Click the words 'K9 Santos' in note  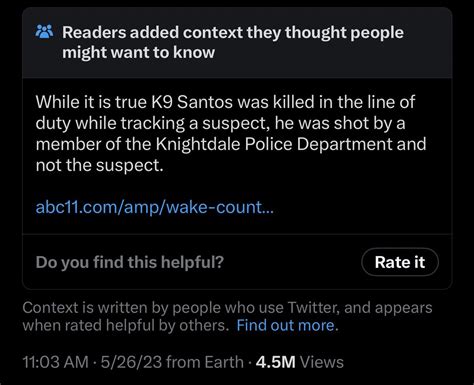click(192, 102)
